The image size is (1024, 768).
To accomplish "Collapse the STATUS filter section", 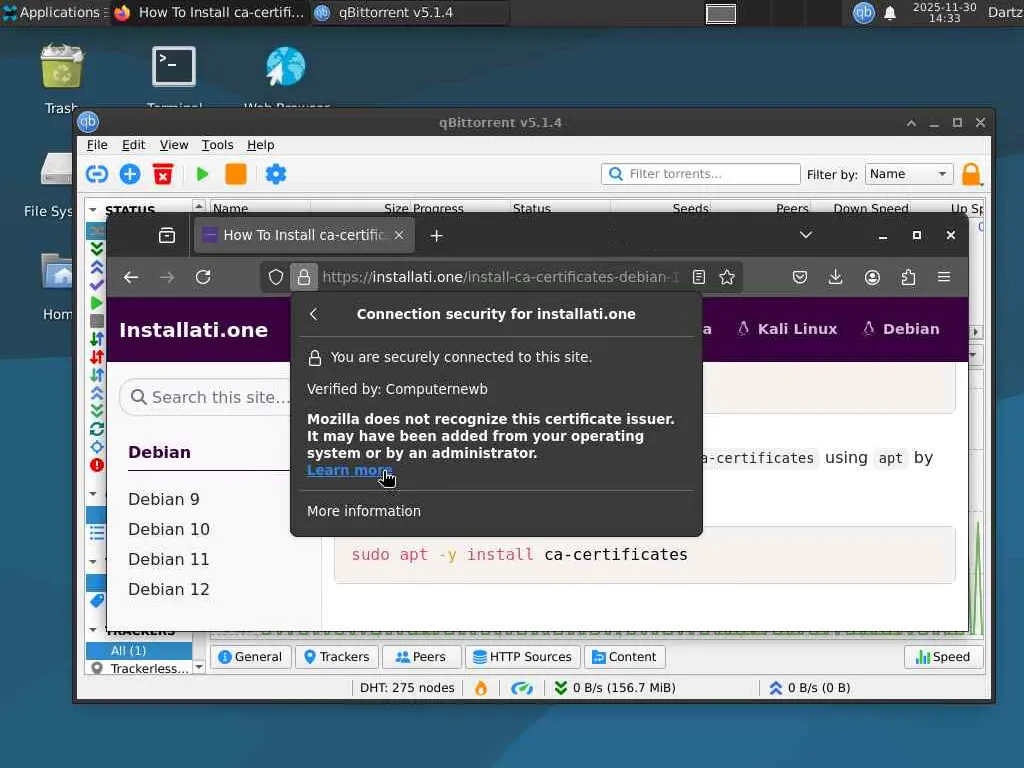I will [93, 210].
